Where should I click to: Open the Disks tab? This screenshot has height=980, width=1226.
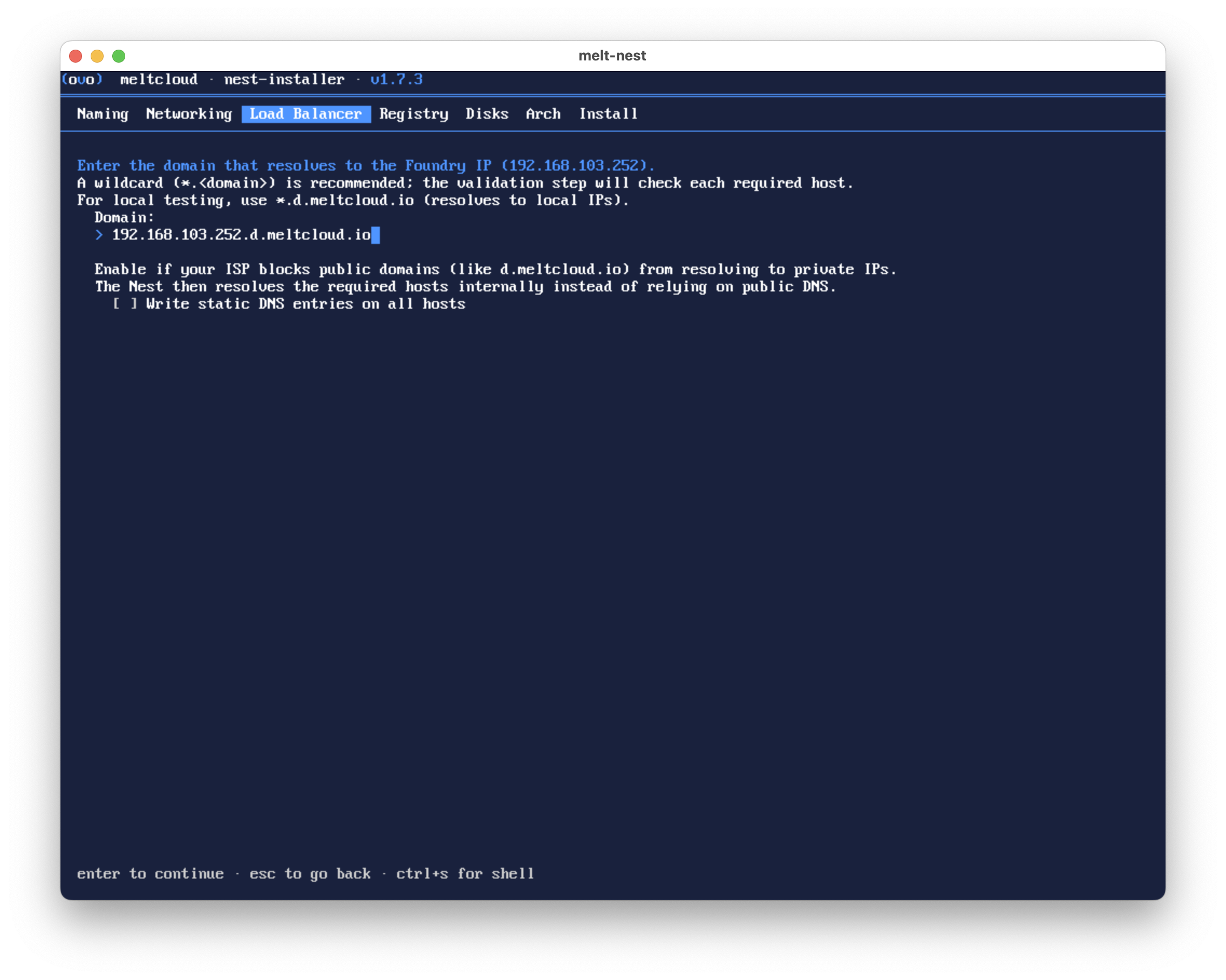[x=487, y=114]
